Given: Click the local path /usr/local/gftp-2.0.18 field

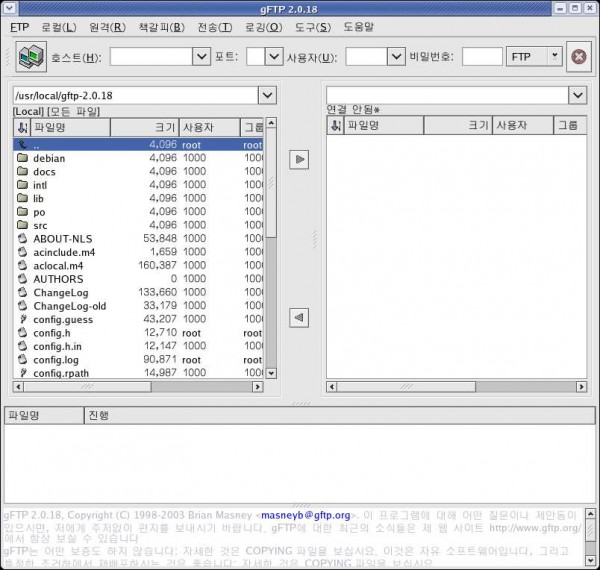Looking at the screenshot, I should (x=136, y=95).
